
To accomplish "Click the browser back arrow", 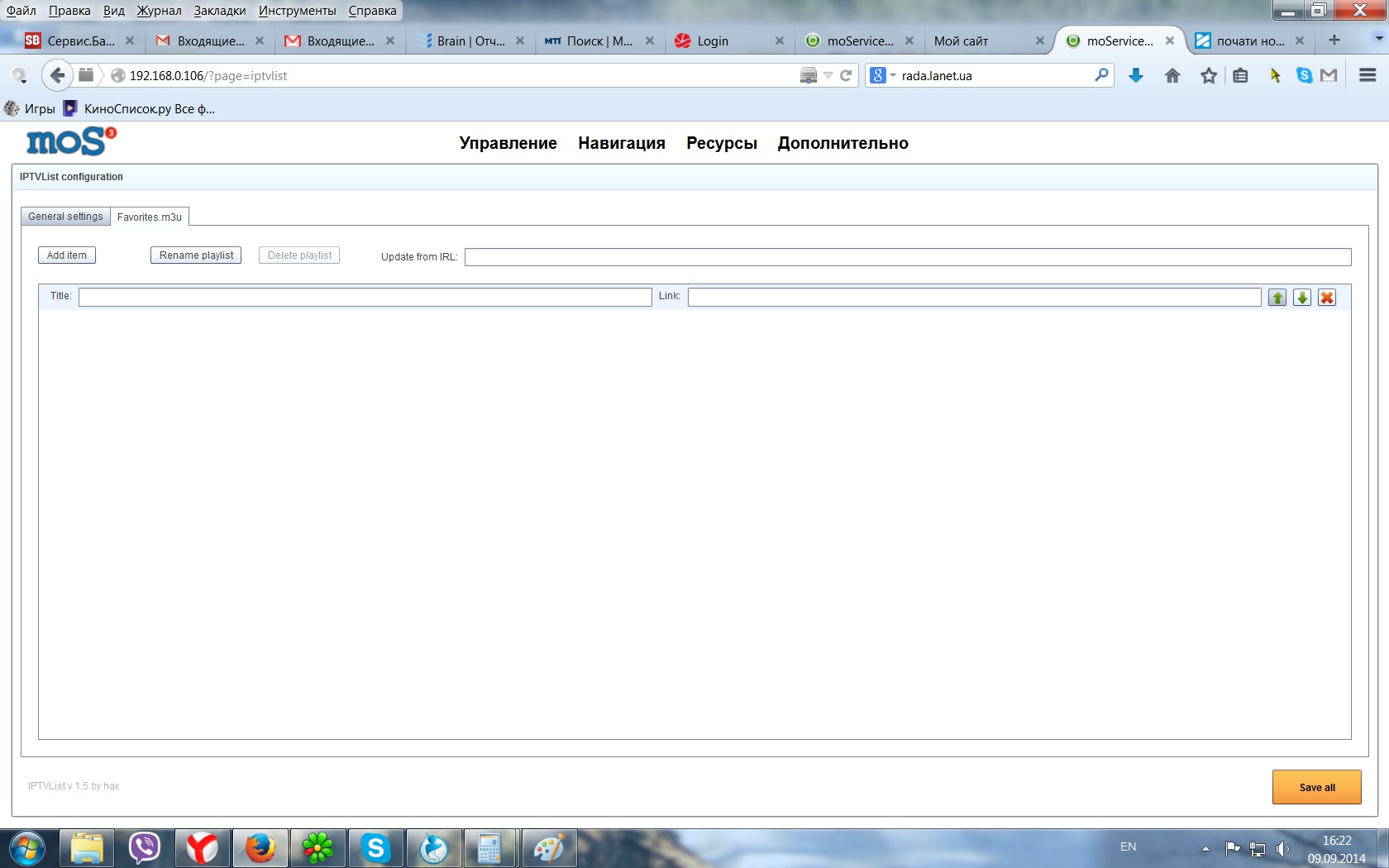I will pyautogui.click(x=56, y=76).
